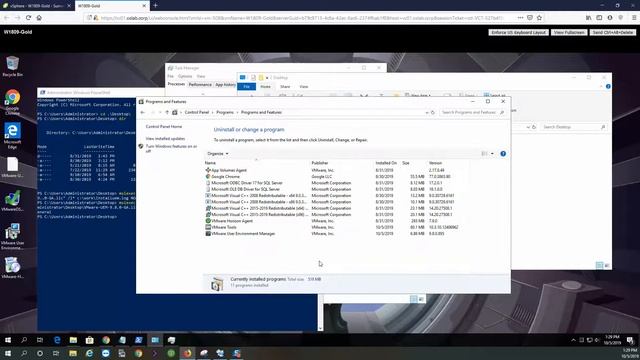Open View installed updates link
The image size is (640, 360).
point(165,139)
